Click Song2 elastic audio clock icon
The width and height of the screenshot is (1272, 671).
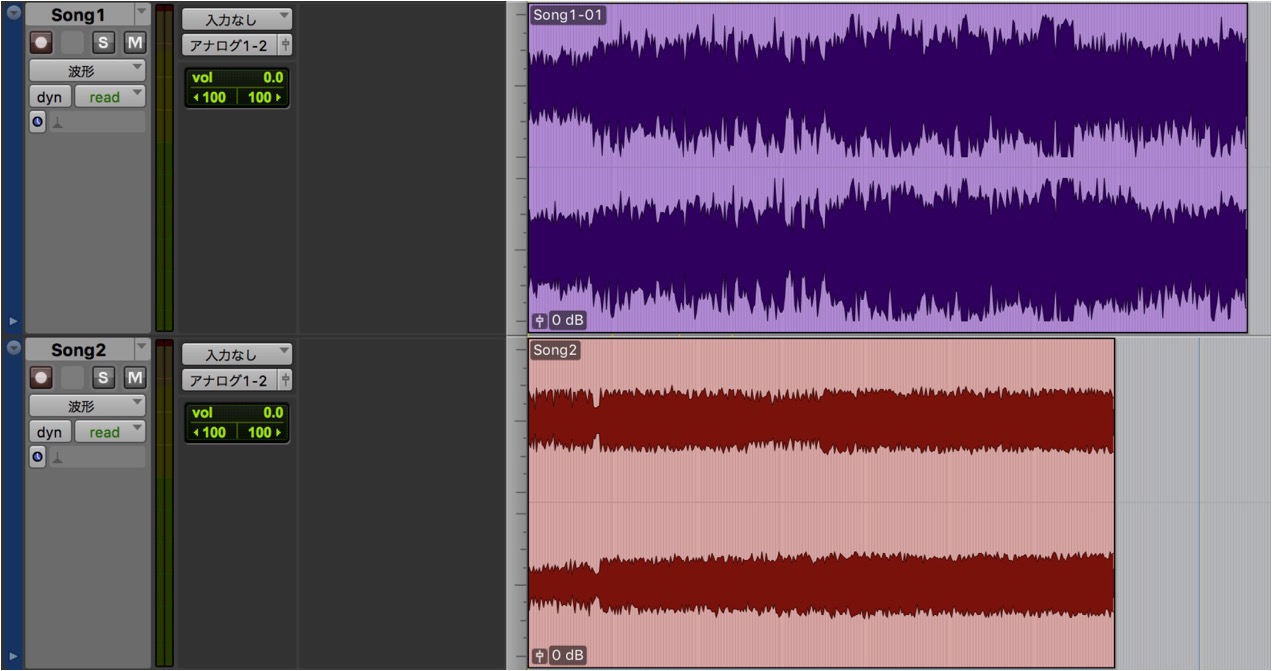pos(37,457)
